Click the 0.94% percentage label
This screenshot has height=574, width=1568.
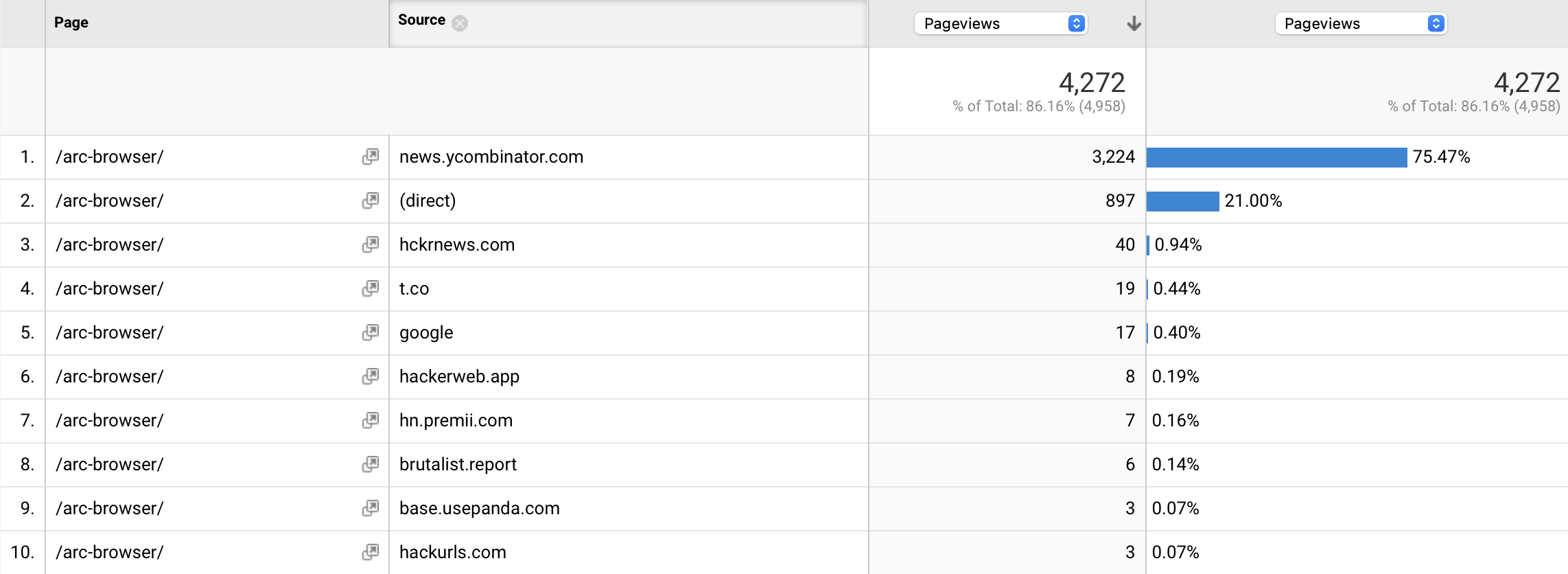coord(1178,244)
